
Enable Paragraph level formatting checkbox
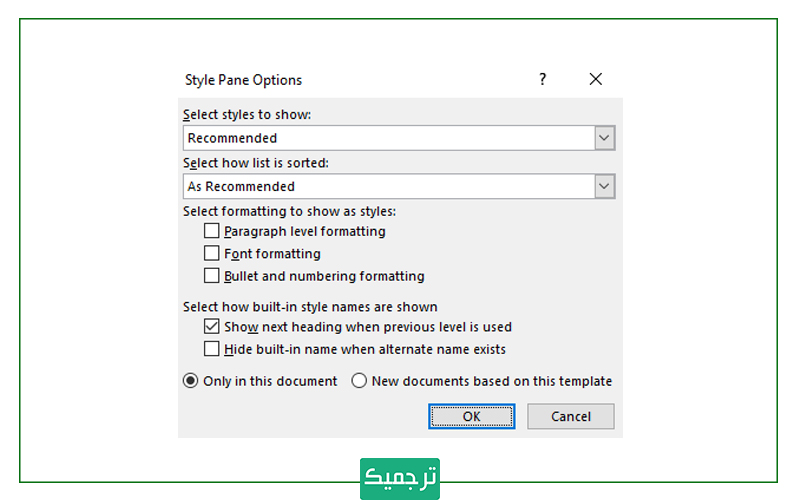212,231
